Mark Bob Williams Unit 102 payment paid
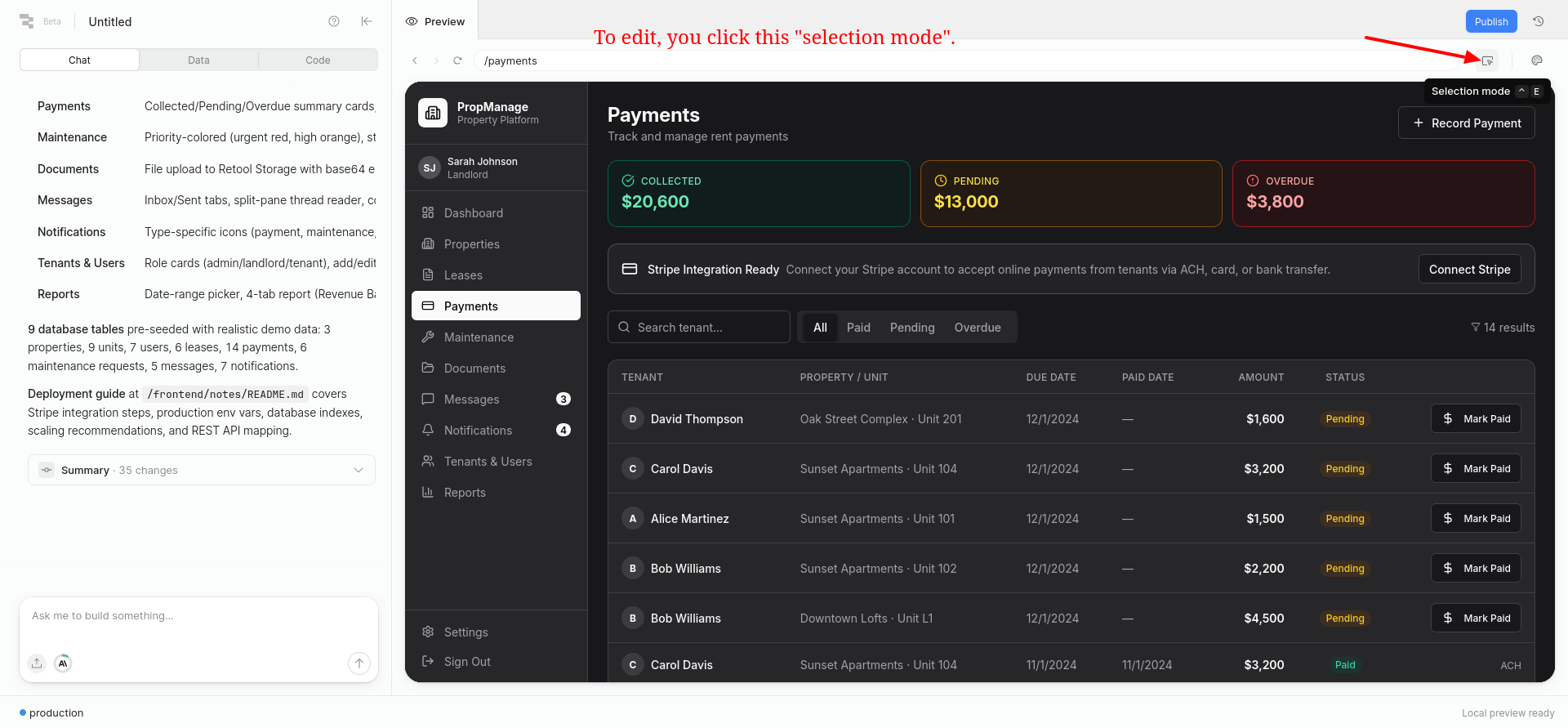The width and height of the screenshot is (1568, 728). [1476, 568]
